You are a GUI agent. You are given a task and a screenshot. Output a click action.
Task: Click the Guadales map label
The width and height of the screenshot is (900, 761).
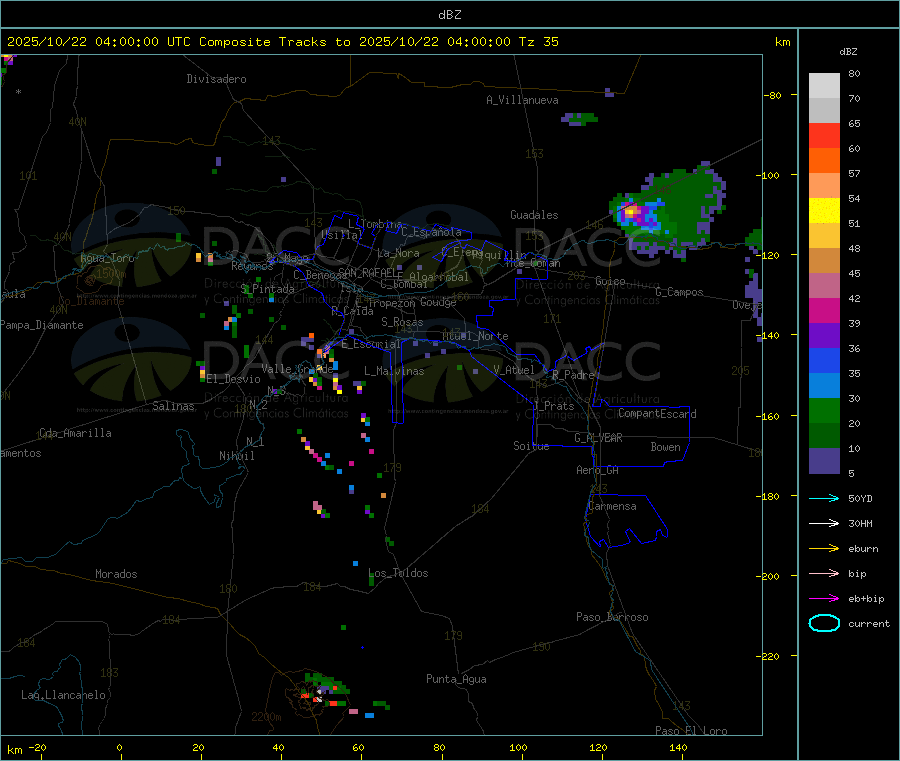[x=534, y=215]
